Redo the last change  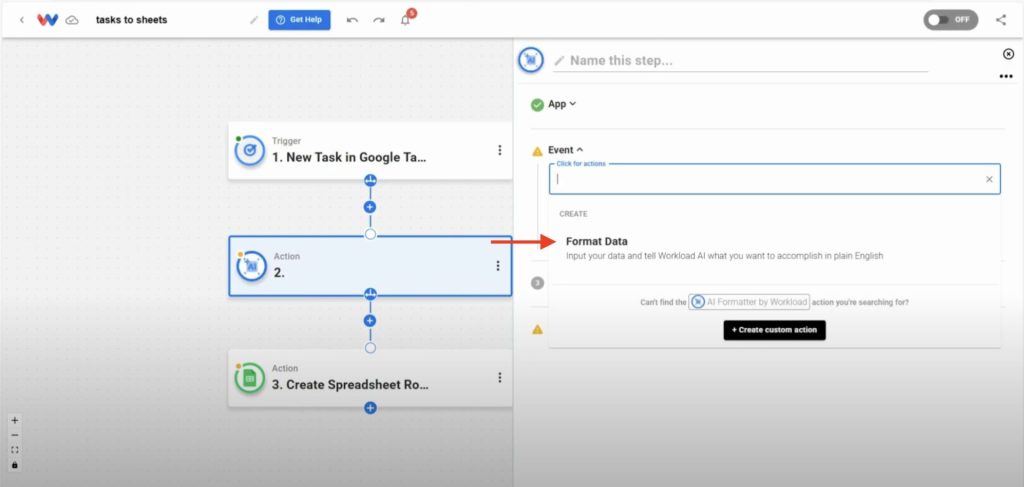tap(379, 20)
